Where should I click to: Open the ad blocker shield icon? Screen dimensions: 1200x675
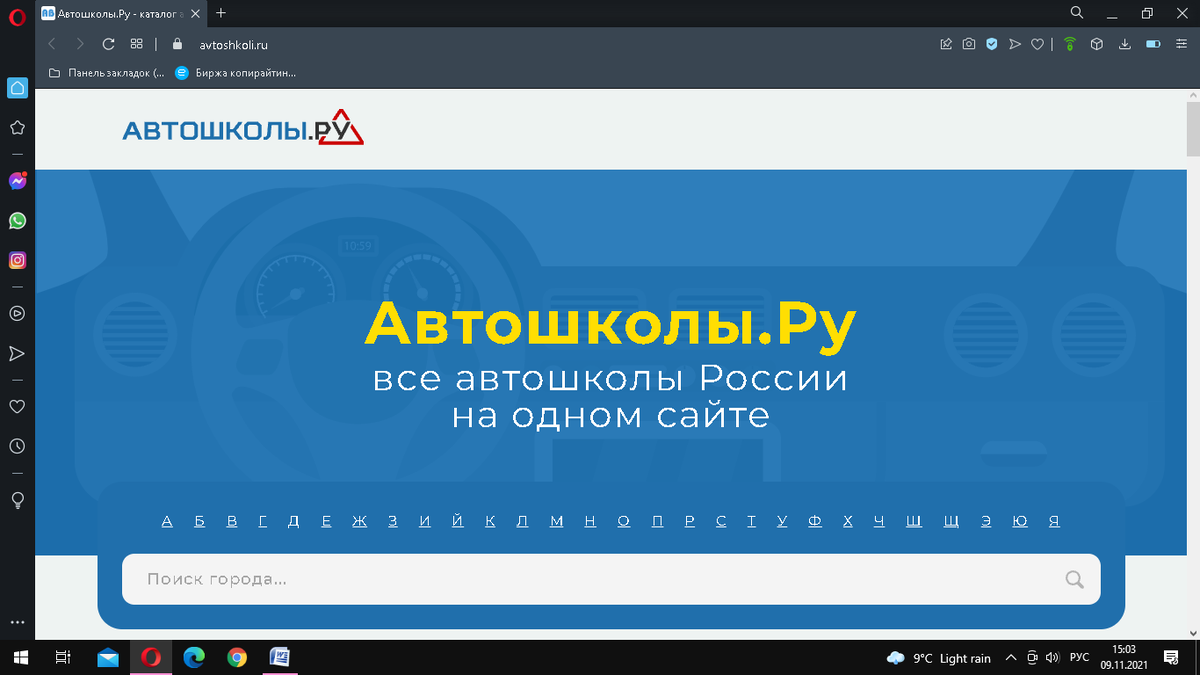[x=992, y=44]
